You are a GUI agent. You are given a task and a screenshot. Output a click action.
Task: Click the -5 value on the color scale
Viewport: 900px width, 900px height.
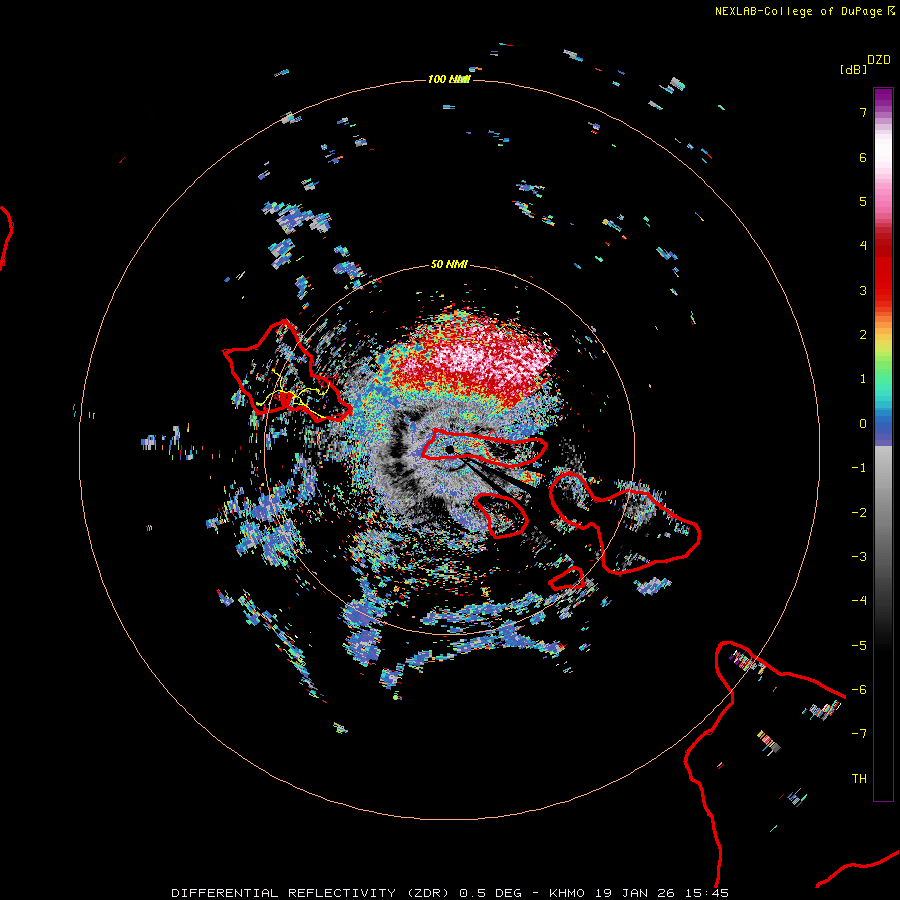point(859,646)
